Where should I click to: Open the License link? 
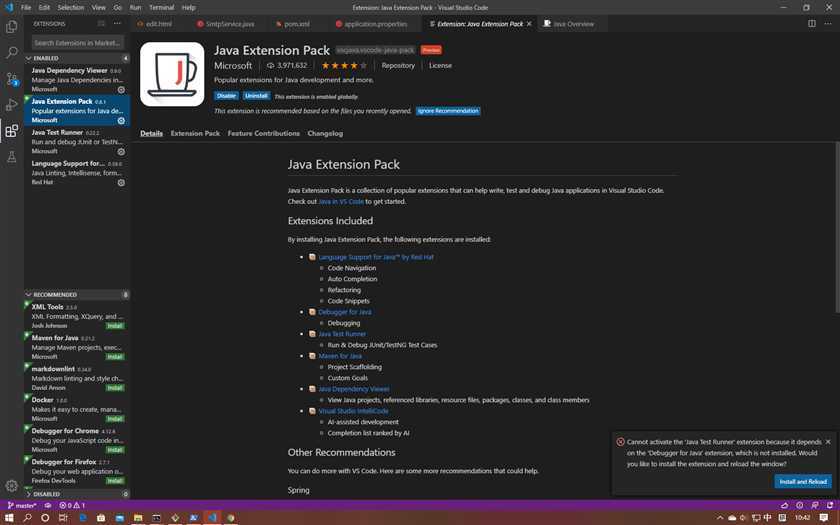pos(440,65)
